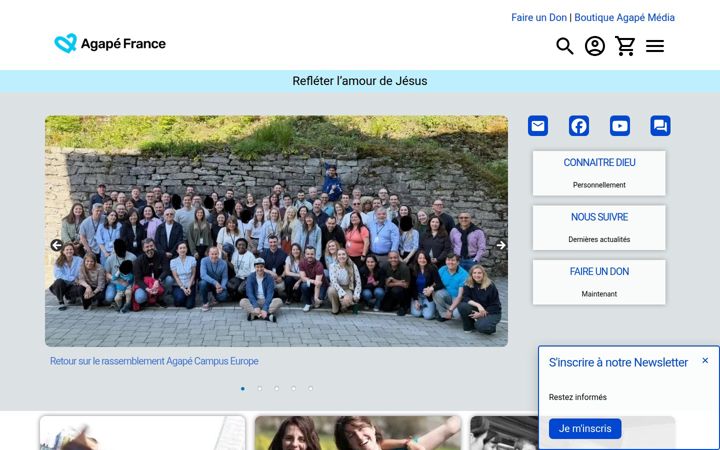Open Retour sur le rassemblement Agapé Campus link
This screenshot has width=720, height=450.
click(154, 361)
